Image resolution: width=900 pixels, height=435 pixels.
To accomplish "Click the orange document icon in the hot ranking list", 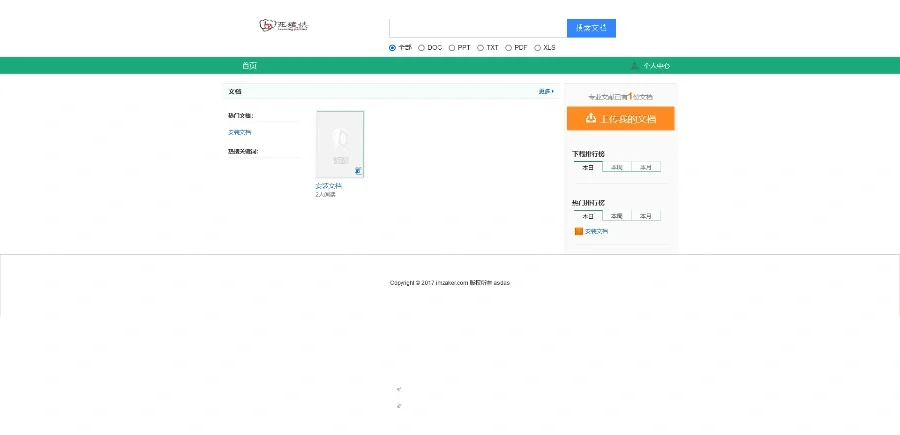I will (x=579, y=231).
